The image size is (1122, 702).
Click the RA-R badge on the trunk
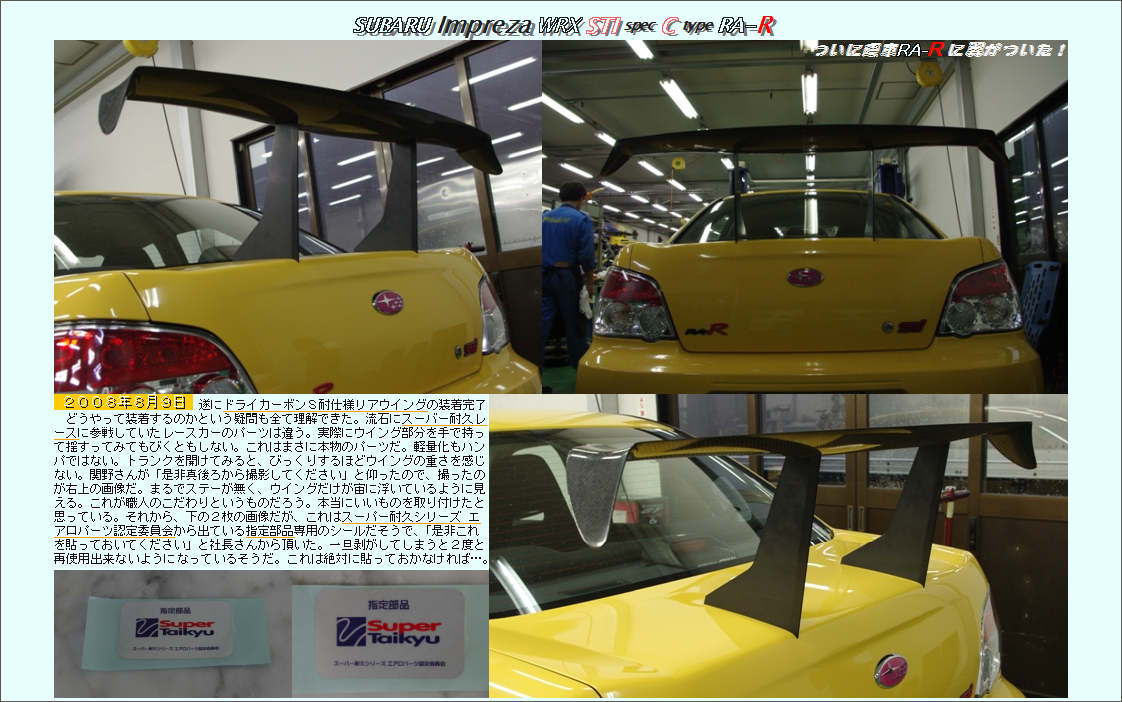coord(707,329)
